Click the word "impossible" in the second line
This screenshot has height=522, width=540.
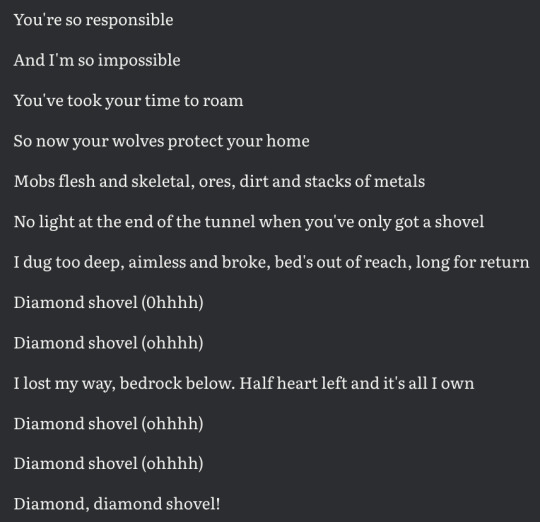click(x=139, y=61)
